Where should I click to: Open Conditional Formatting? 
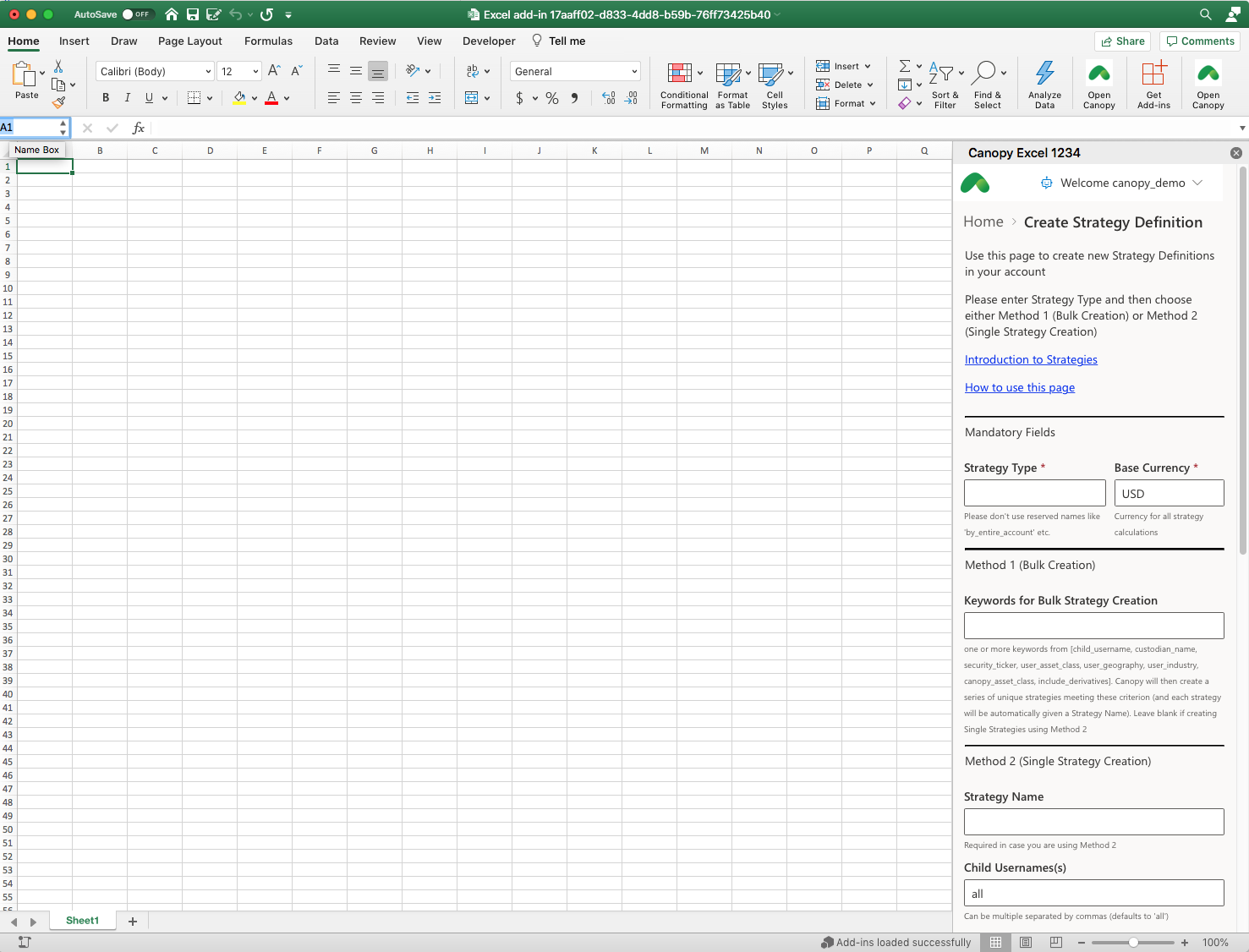(x=684, y=85)
